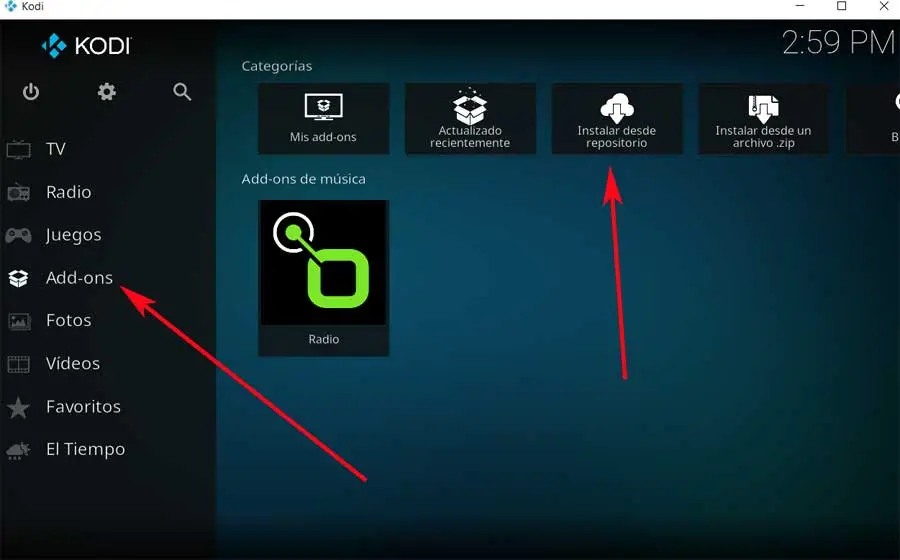900x560 pixels.
Task: Open search with the magnifier icon
Action: [x=182, y=92]
